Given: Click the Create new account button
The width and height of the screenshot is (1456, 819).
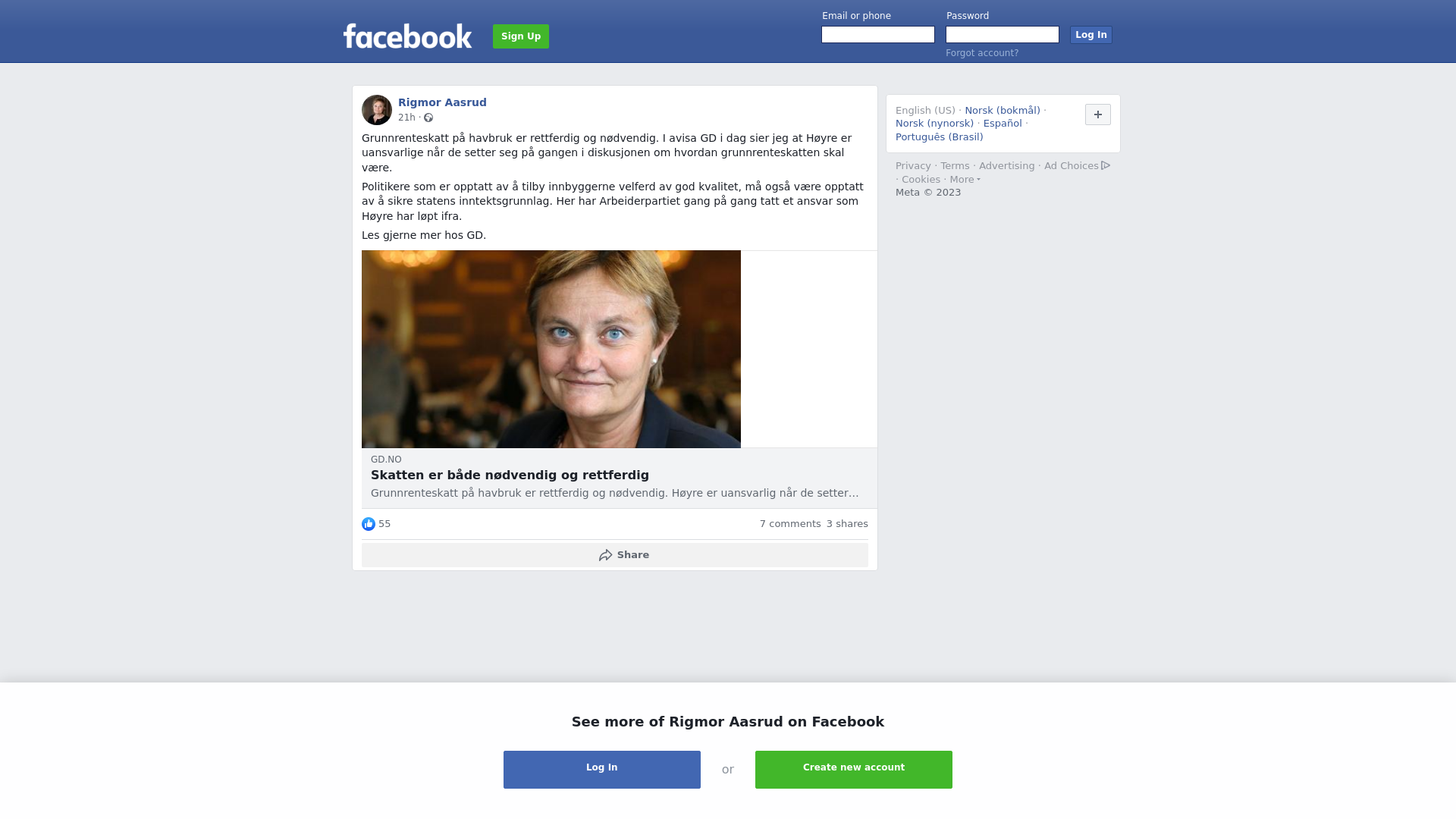Looking at the screenshot, I should [x=854, y=770].
